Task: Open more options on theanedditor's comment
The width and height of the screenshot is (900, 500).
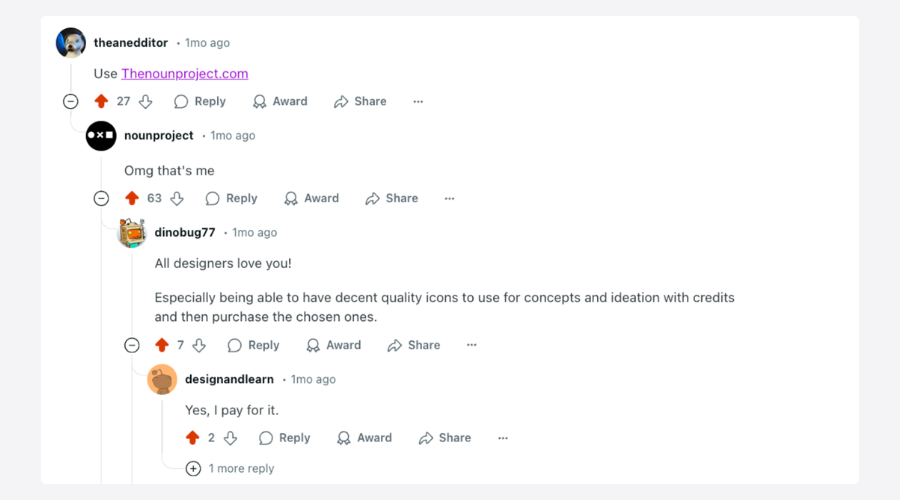Action: tap(418, 102)
